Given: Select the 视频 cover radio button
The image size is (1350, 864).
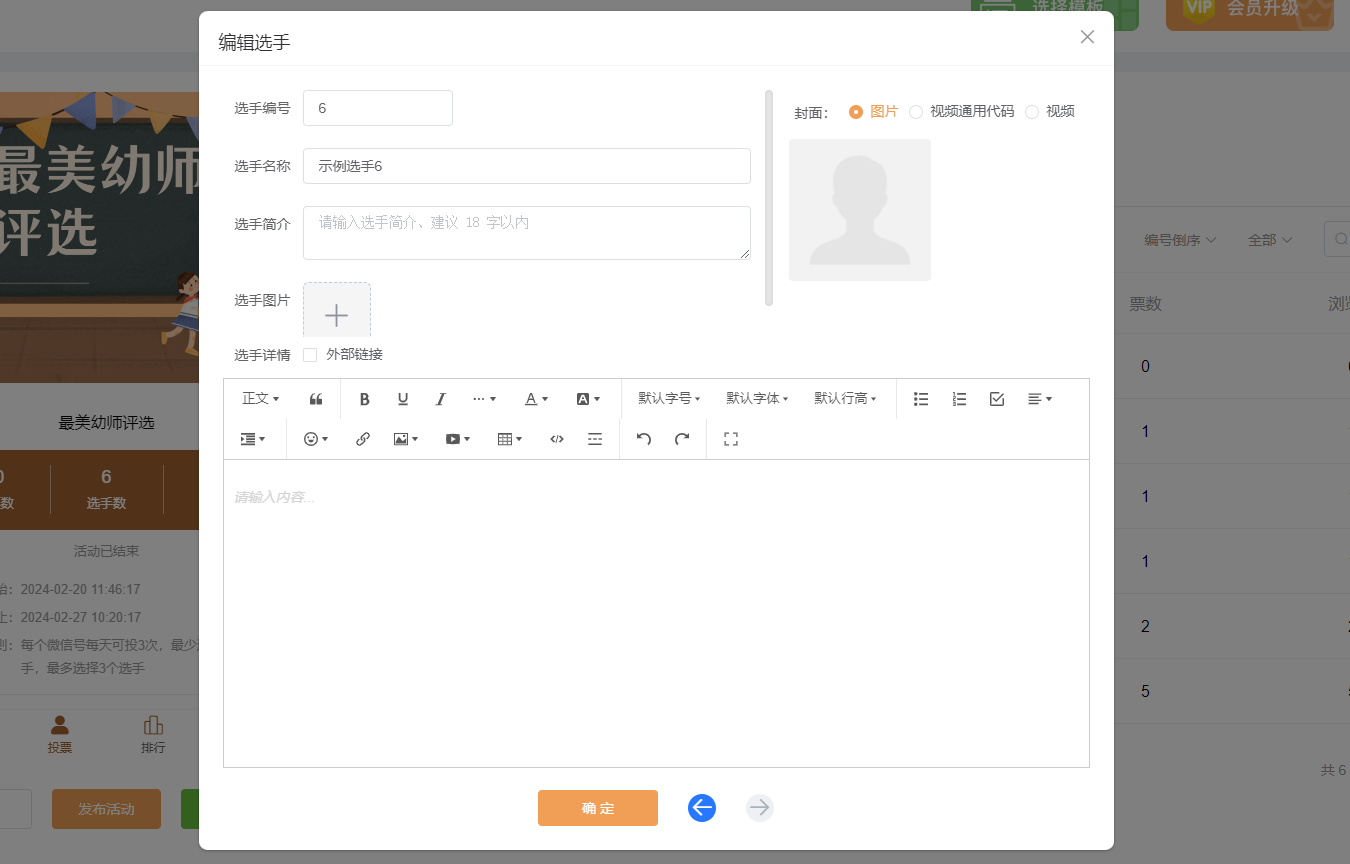Looking at the screenshot, I should coord(1032,112).
